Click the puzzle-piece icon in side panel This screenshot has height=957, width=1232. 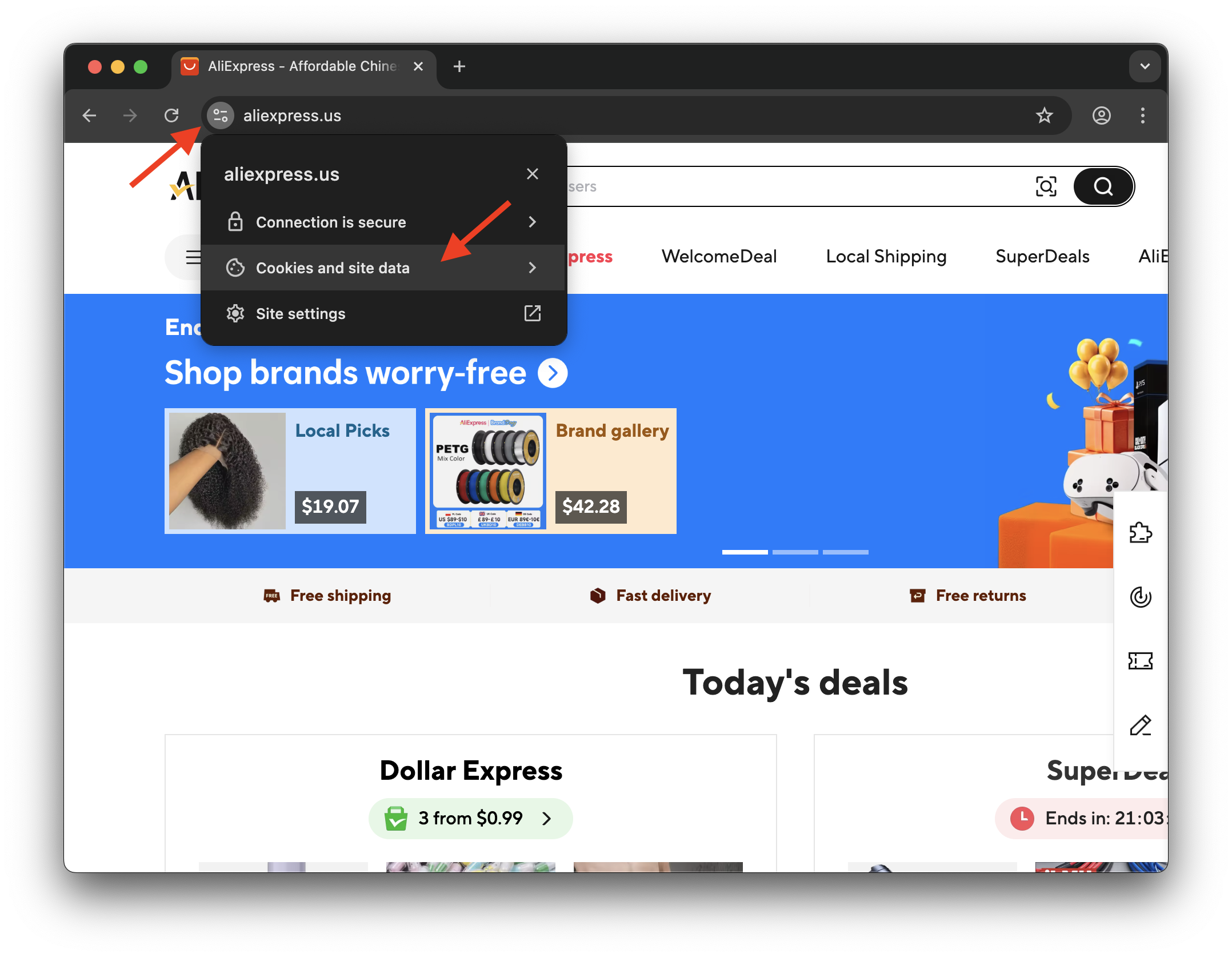[1141, 533]
